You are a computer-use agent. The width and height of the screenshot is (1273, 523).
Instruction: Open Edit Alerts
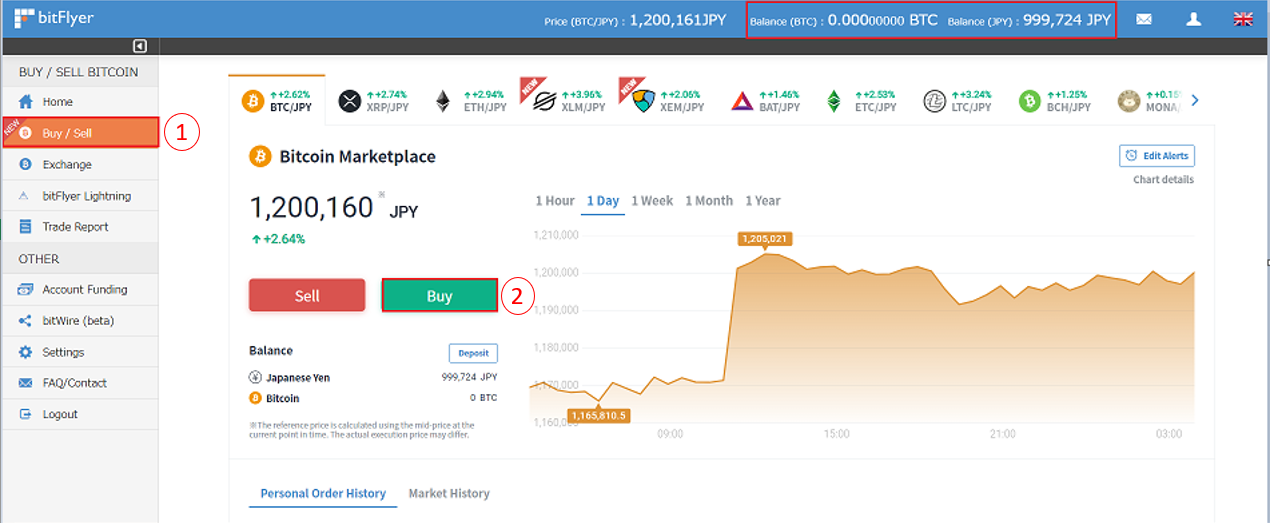pos(1157,156)
